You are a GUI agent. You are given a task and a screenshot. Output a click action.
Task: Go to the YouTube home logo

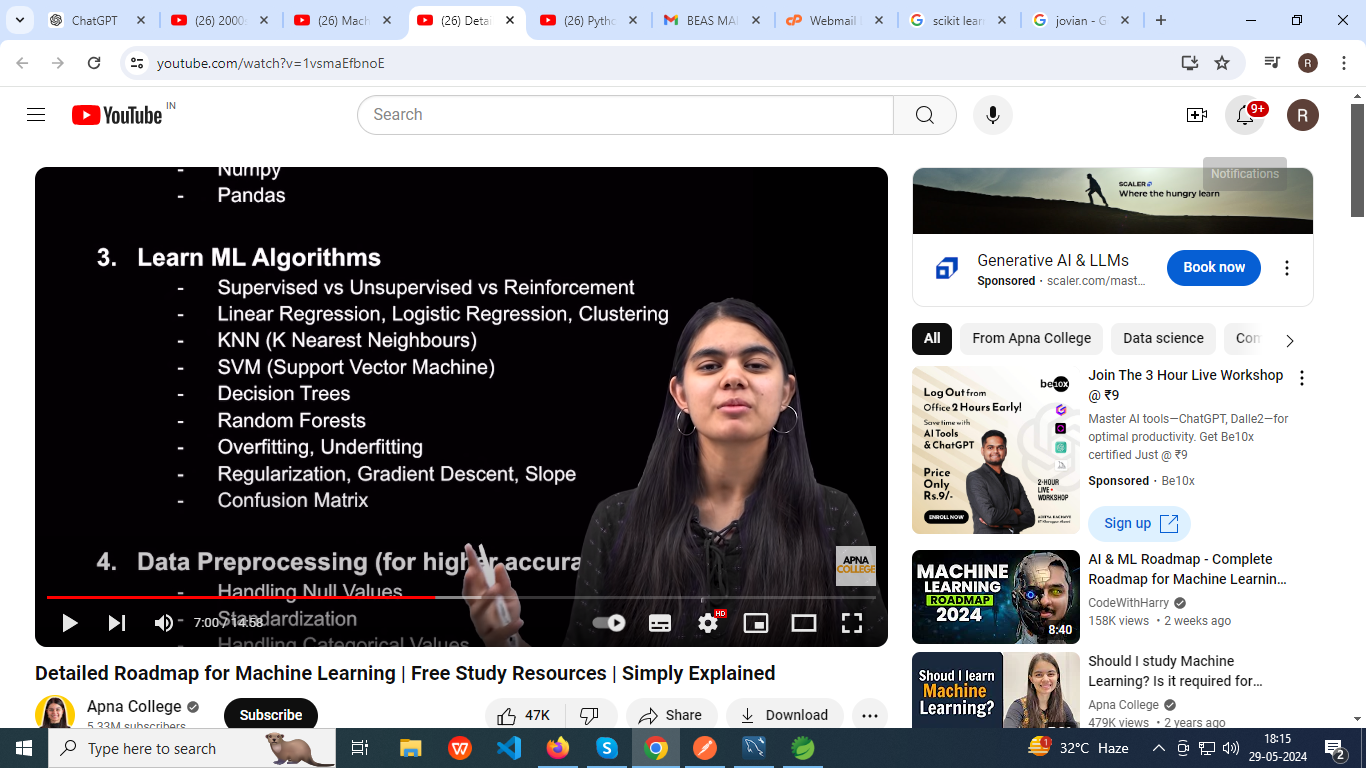coord(118,115)
